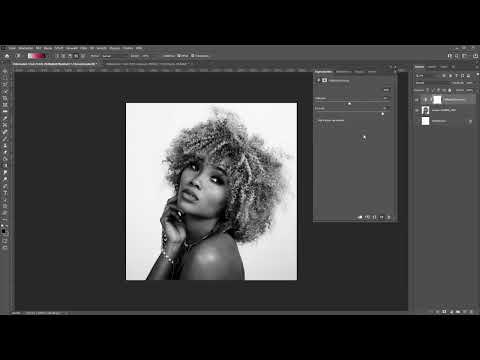
Task: Select the white bottom layer thumbnail
Action: coord(425,121)
